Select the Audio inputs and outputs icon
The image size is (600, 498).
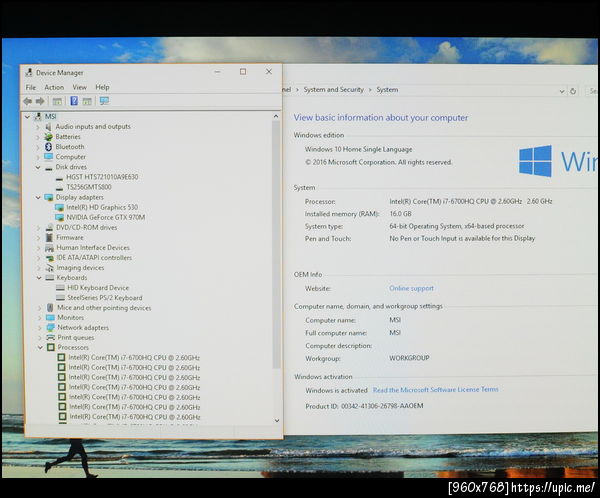click(48, 126)
